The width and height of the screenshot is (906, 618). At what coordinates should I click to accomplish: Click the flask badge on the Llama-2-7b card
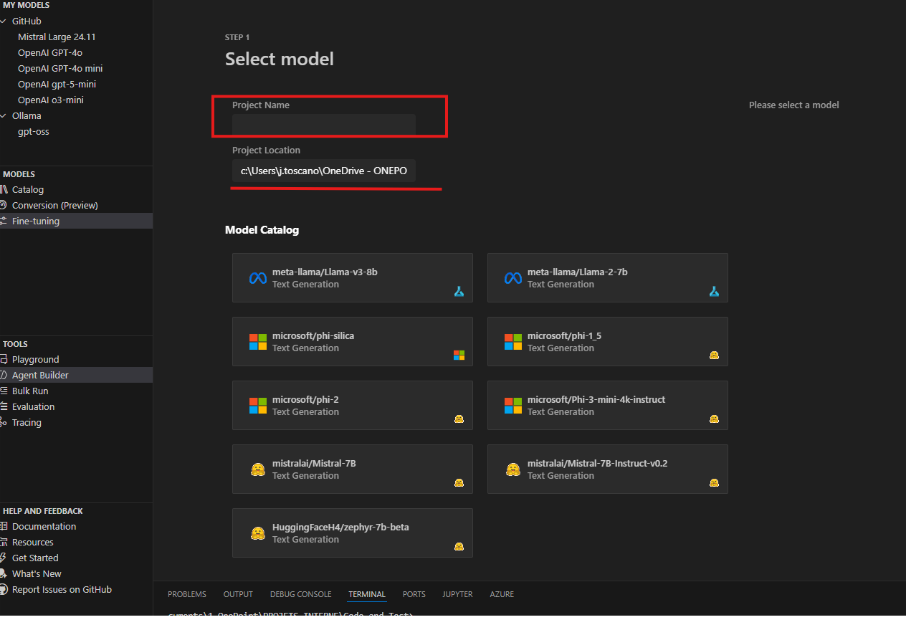[x=714, y=292]
